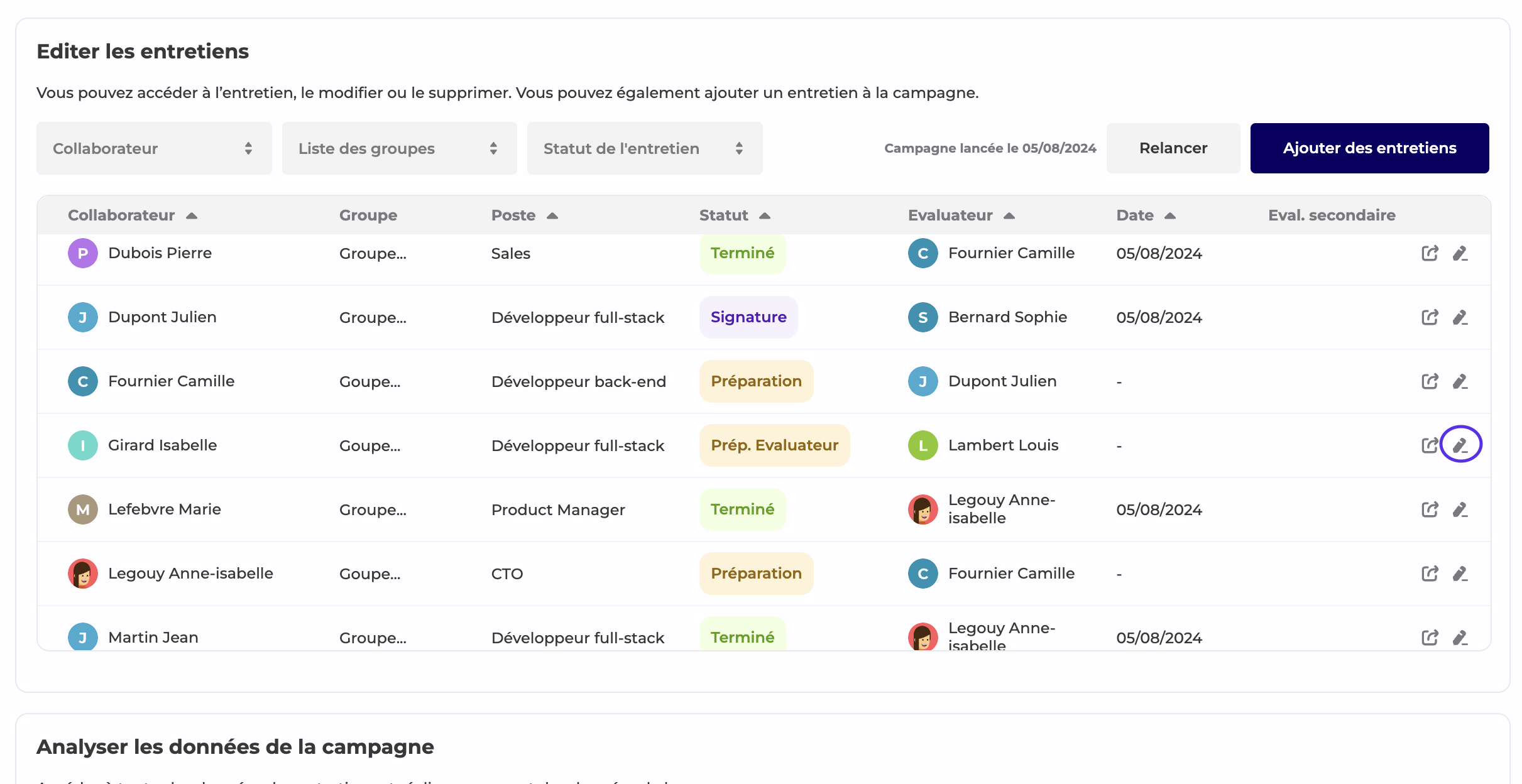Open the Liste des groupes dropdown
Viewport: 1522px width, 784px height.
pyautogui.click(x=399, y=148)
